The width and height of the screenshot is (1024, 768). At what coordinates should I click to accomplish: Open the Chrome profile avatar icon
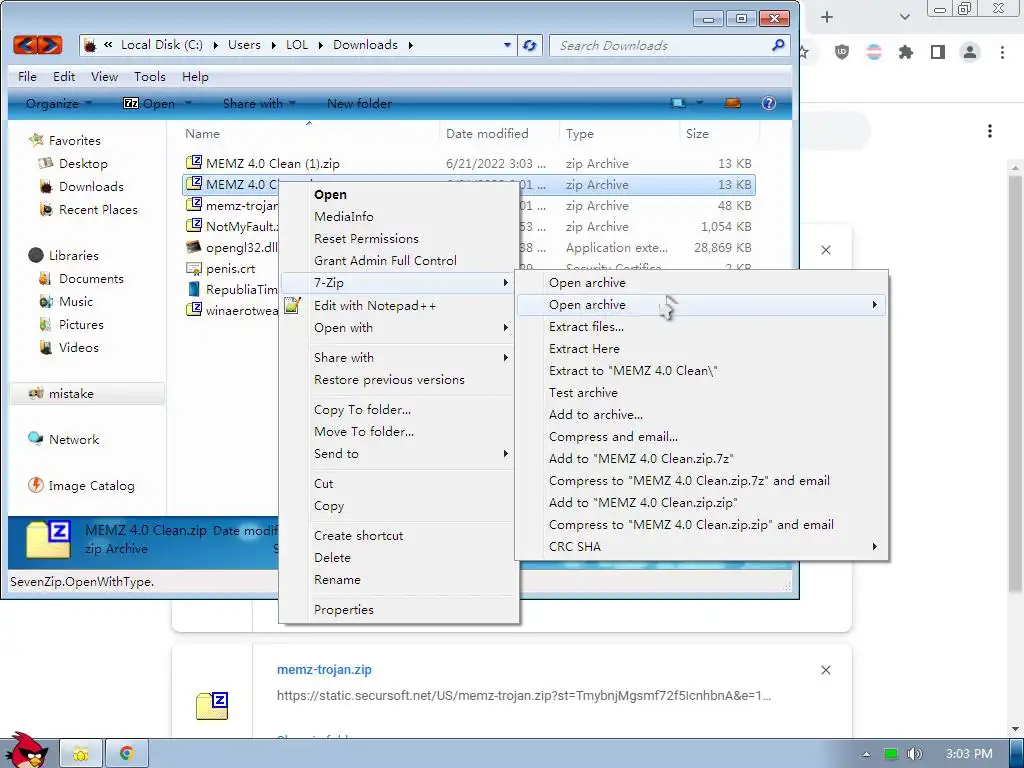click(970, 52)
